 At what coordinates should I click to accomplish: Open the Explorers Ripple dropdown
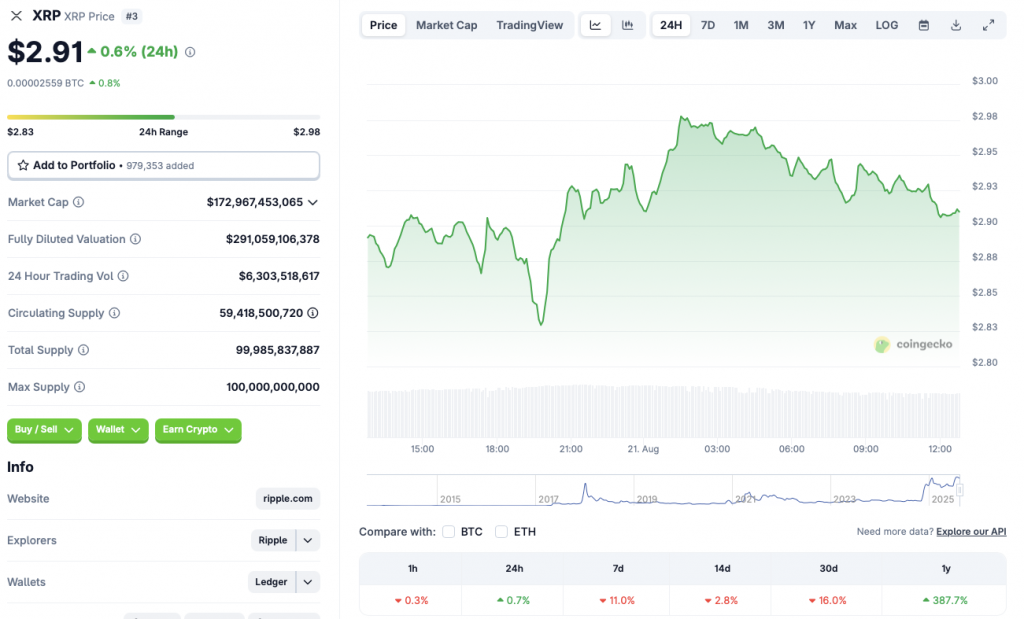tap(306, 540)
